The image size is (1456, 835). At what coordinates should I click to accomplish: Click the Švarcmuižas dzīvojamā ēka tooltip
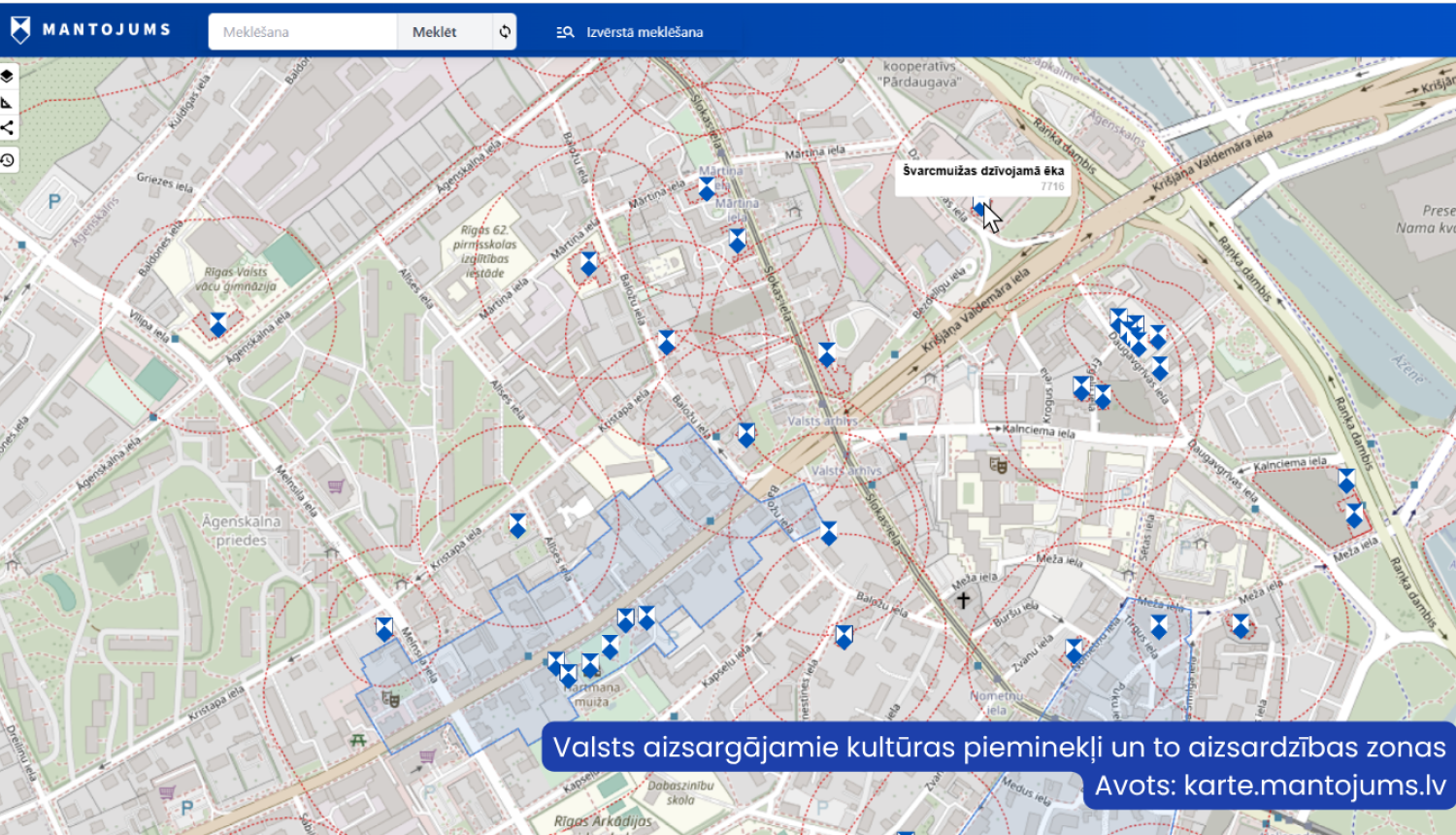[982, 177]
